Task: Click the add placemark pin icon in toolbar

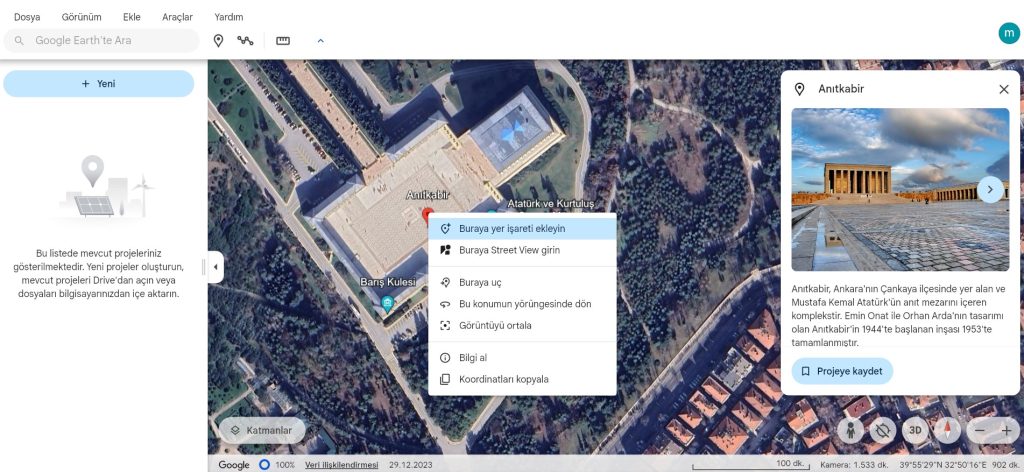Action: point(219,40)
